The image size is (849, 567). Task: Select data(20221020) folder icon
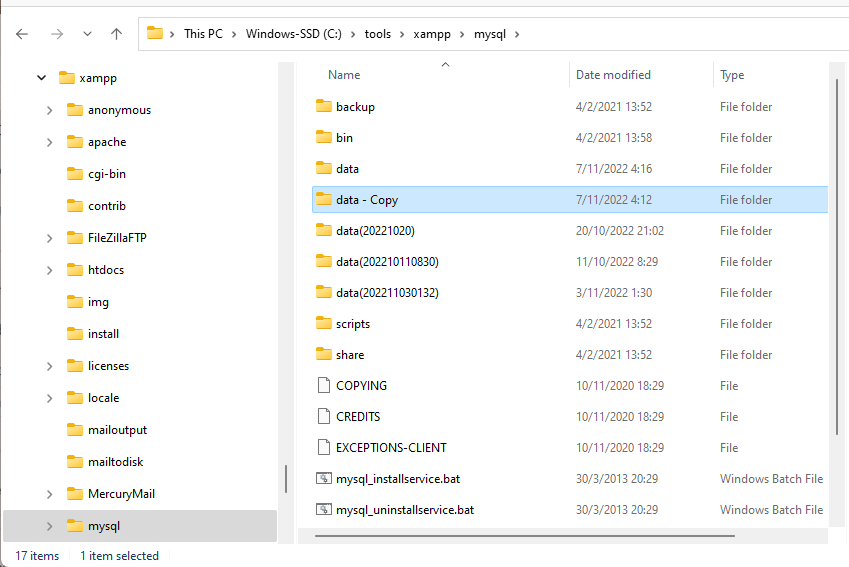pos(324,230)
